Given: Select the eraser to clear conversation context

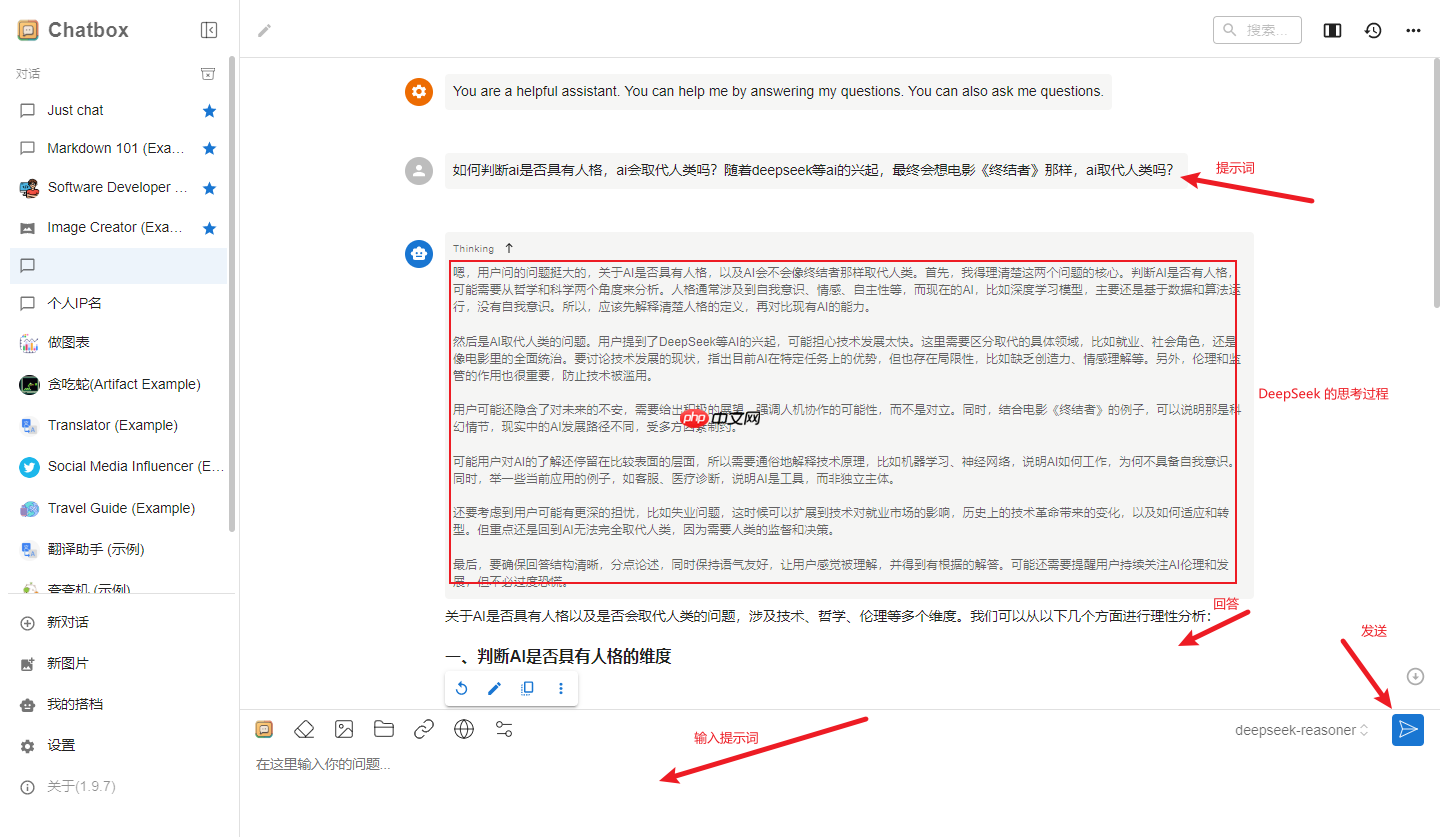Looking at the screenshot, I should pyautogui.click(x=304, y=729).
